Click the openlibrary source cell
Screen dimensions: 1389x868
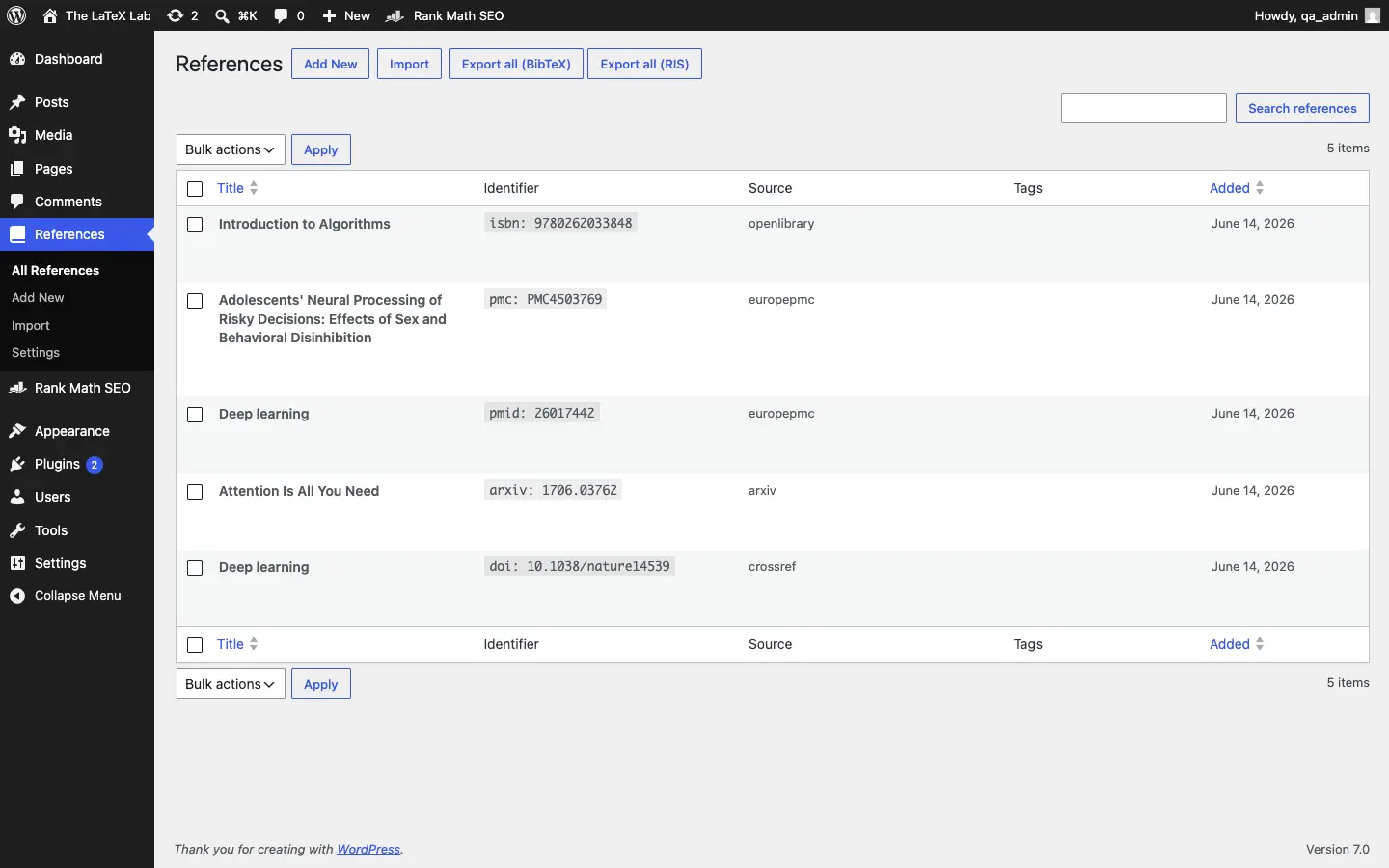click(x=781, y=223)
